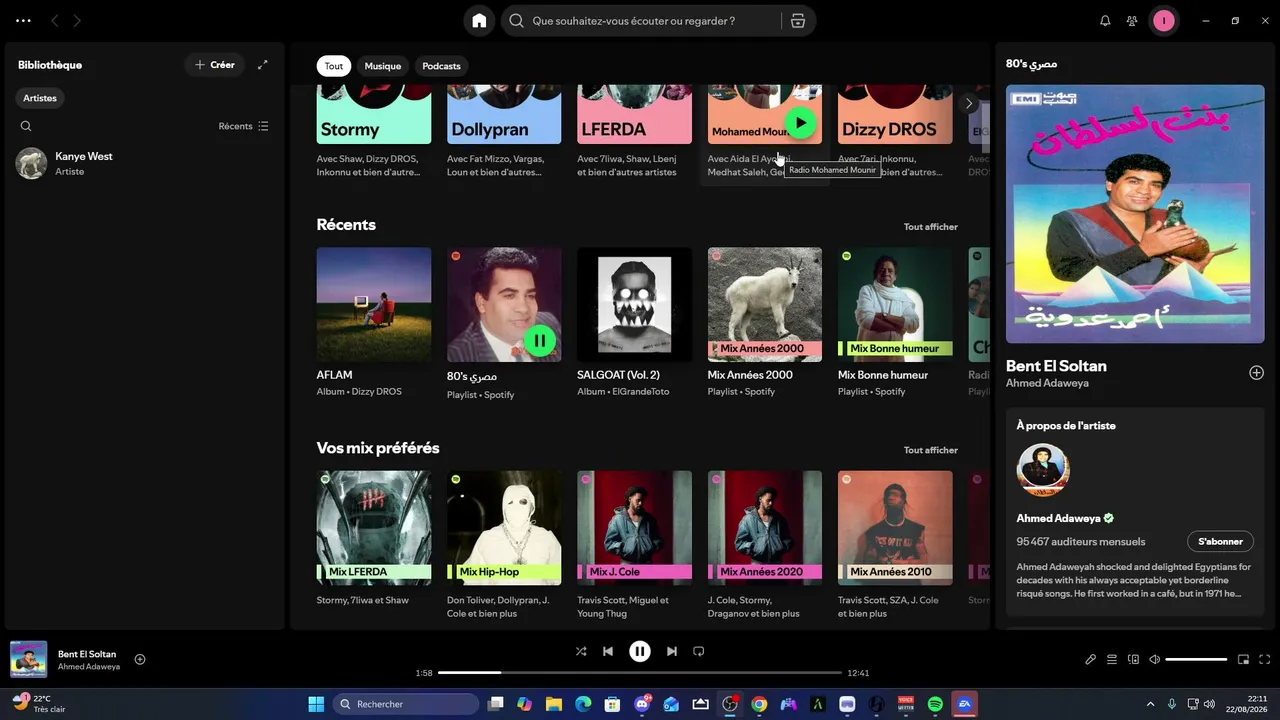Go to the Home screen
This screenshot has height=720, width=1280.
coord(479,21)
